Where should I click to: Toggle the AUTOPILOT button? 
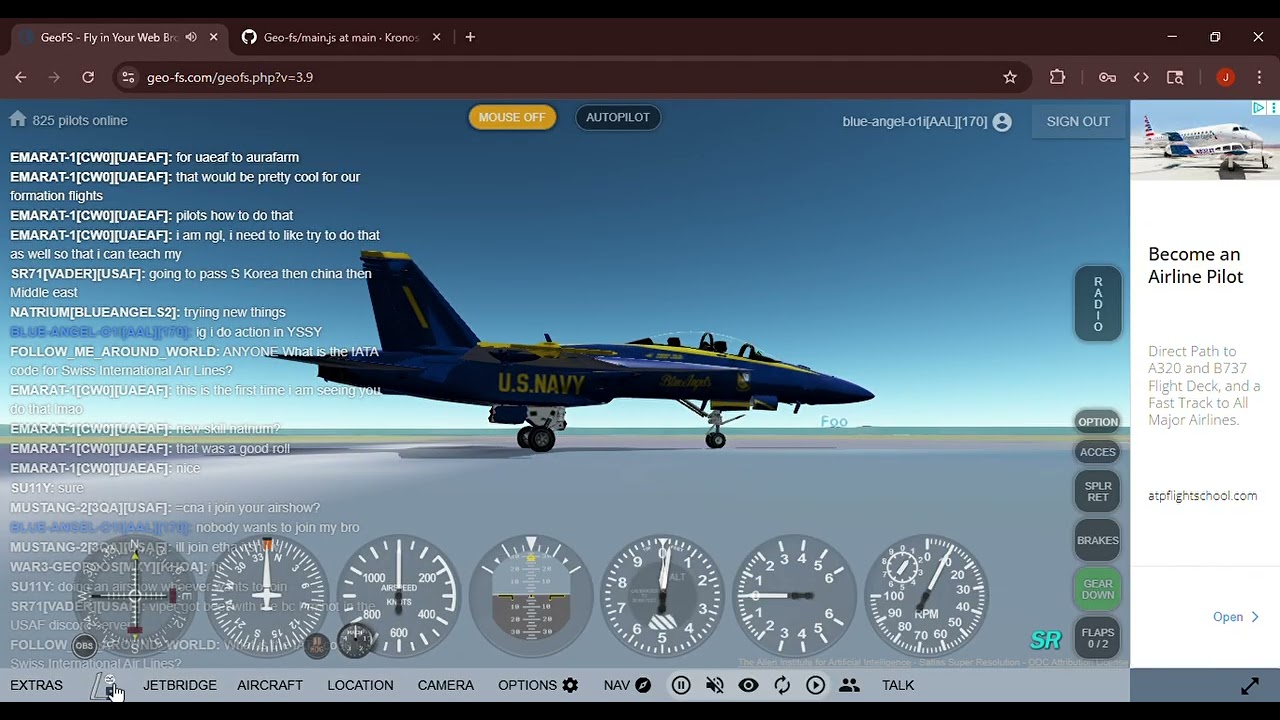point(618,117)
